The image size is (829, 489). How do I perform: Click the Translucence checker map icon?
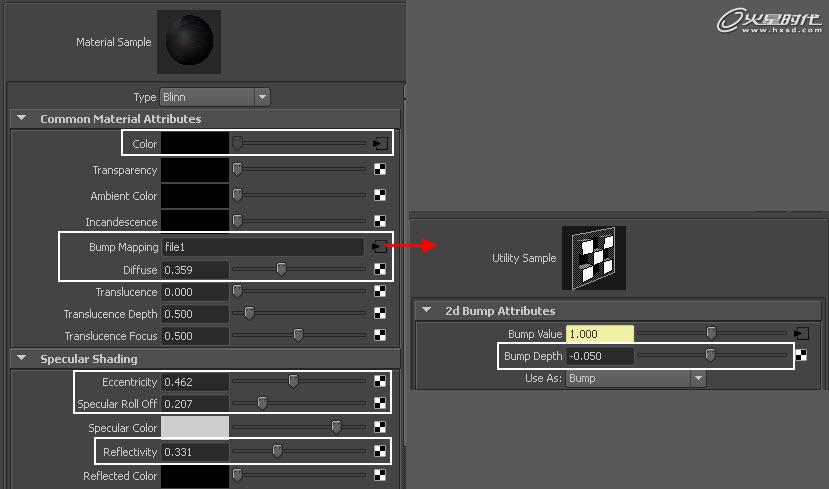click(380, 291)
